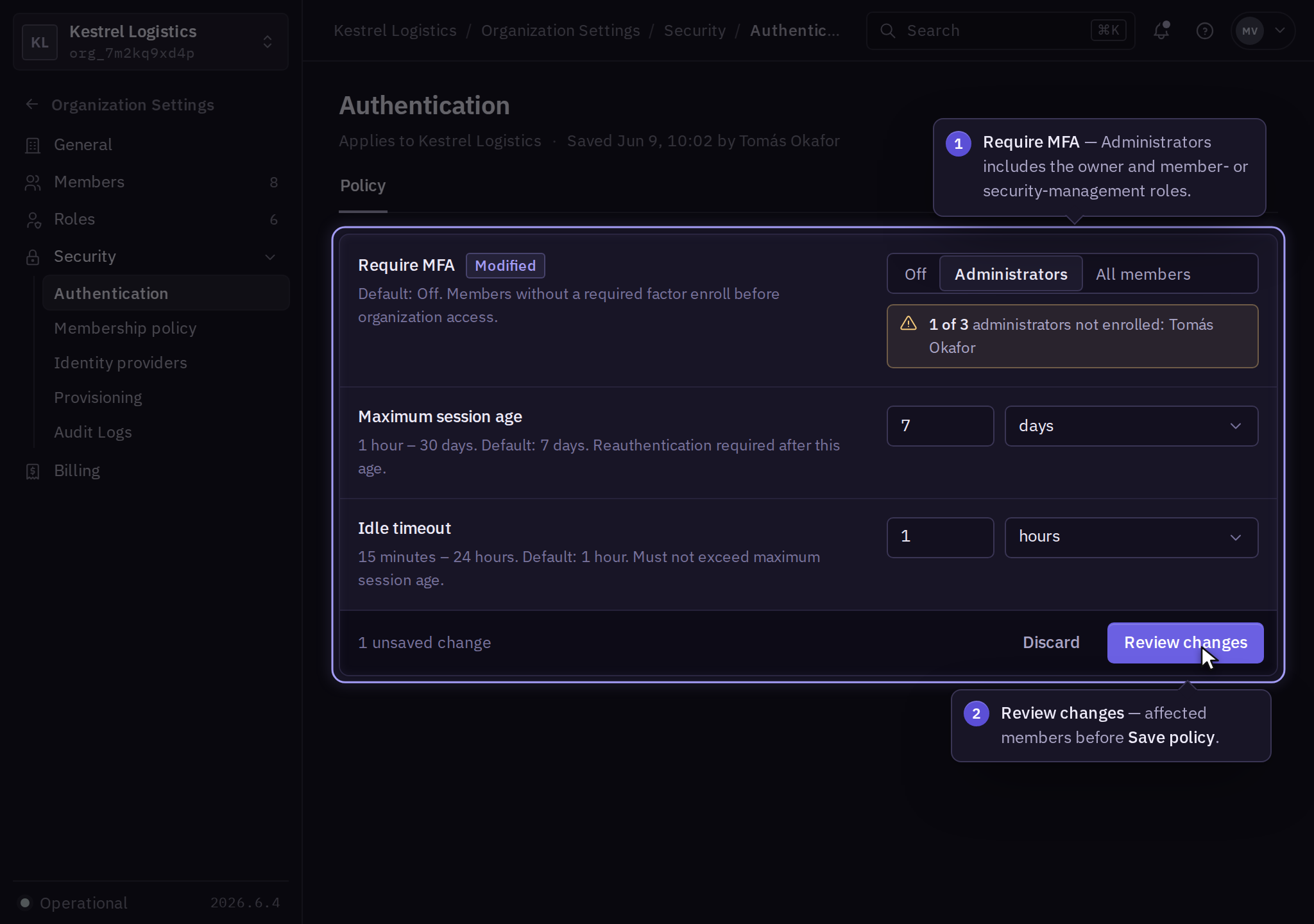Click the MV user avatar
This screenshot has height=924, width=1314.
click(1249, 30)
